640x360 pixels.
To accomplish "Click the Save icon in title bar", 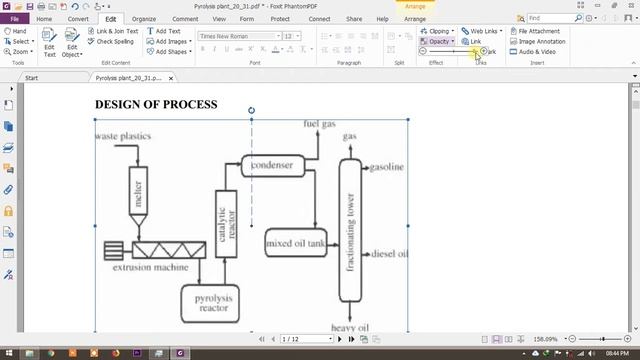I will click(x=30, y=7).
